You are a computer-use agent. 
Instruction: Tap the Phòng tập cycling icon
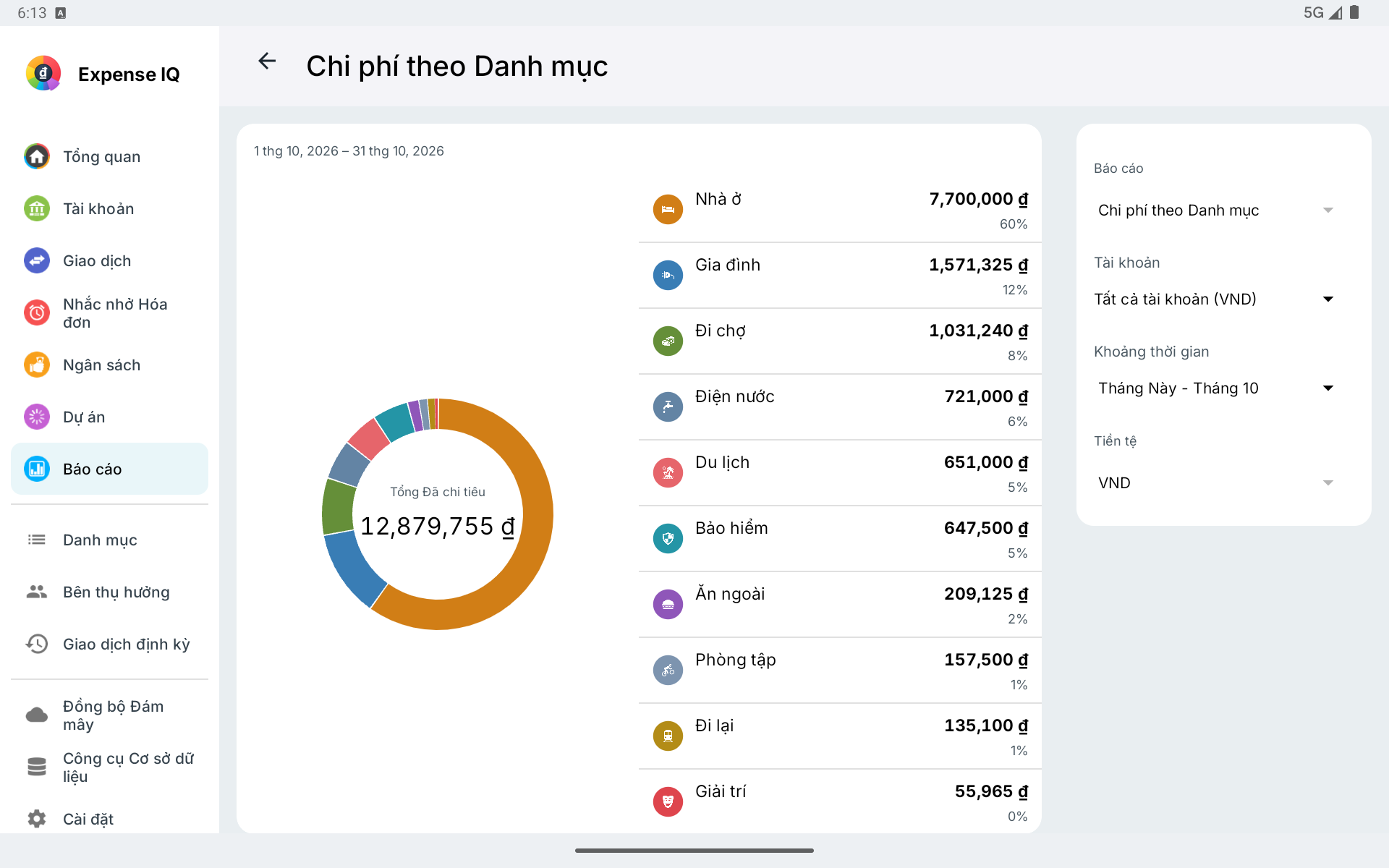coord(668,671)
